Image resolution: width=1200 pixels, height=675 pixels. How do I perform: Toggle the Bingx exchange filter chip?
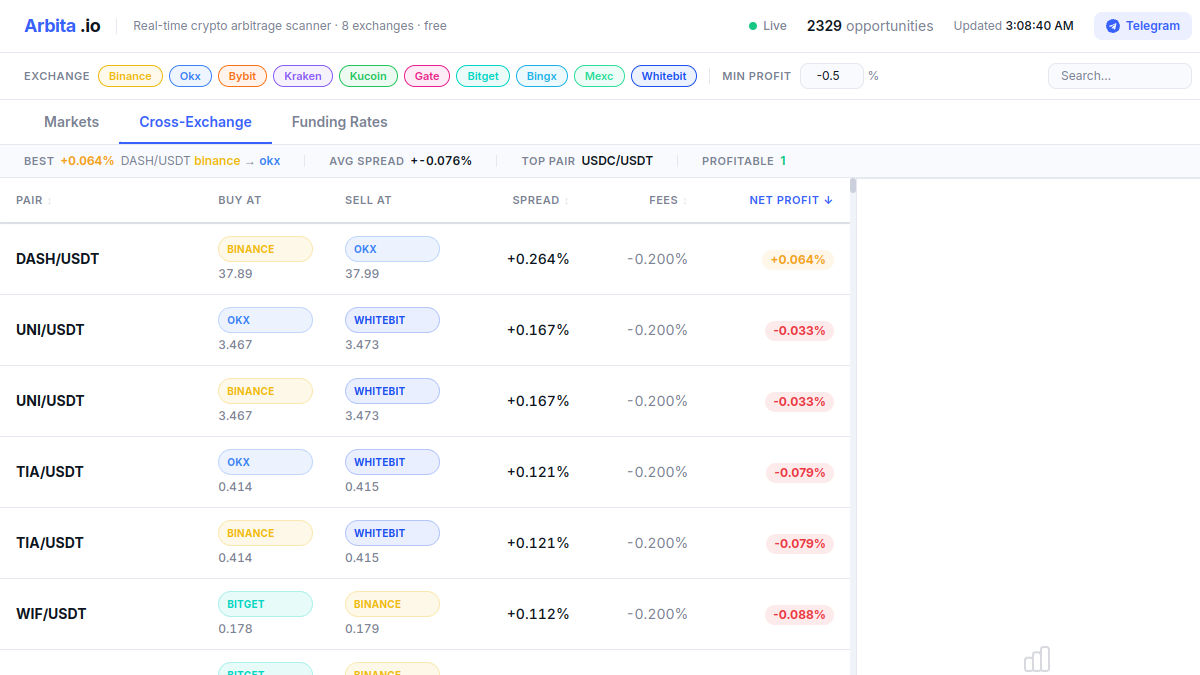point(542,76)
